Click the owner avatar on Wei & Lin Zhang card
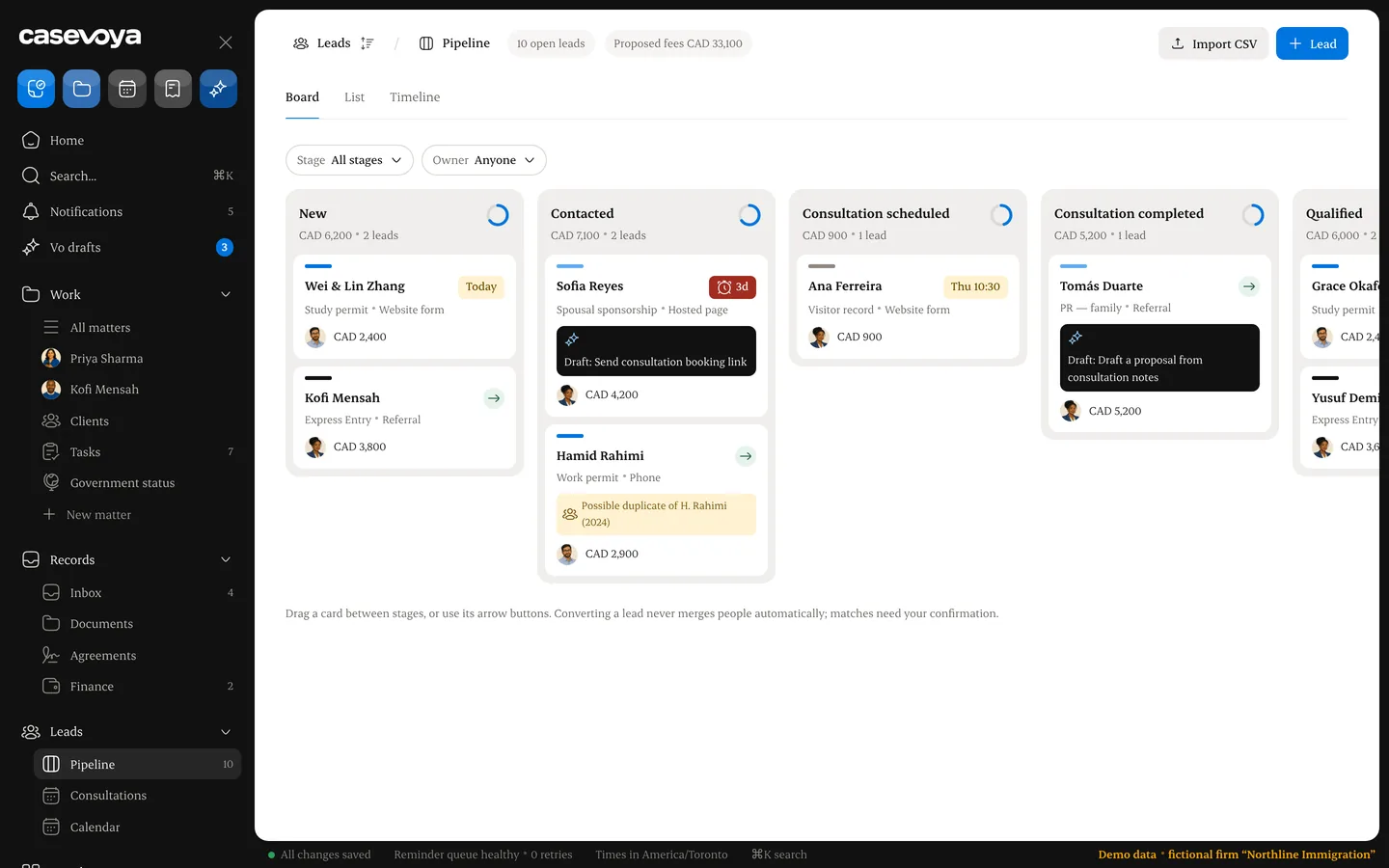Viewport: 1389px width, 868px height. tap(315, 337)
